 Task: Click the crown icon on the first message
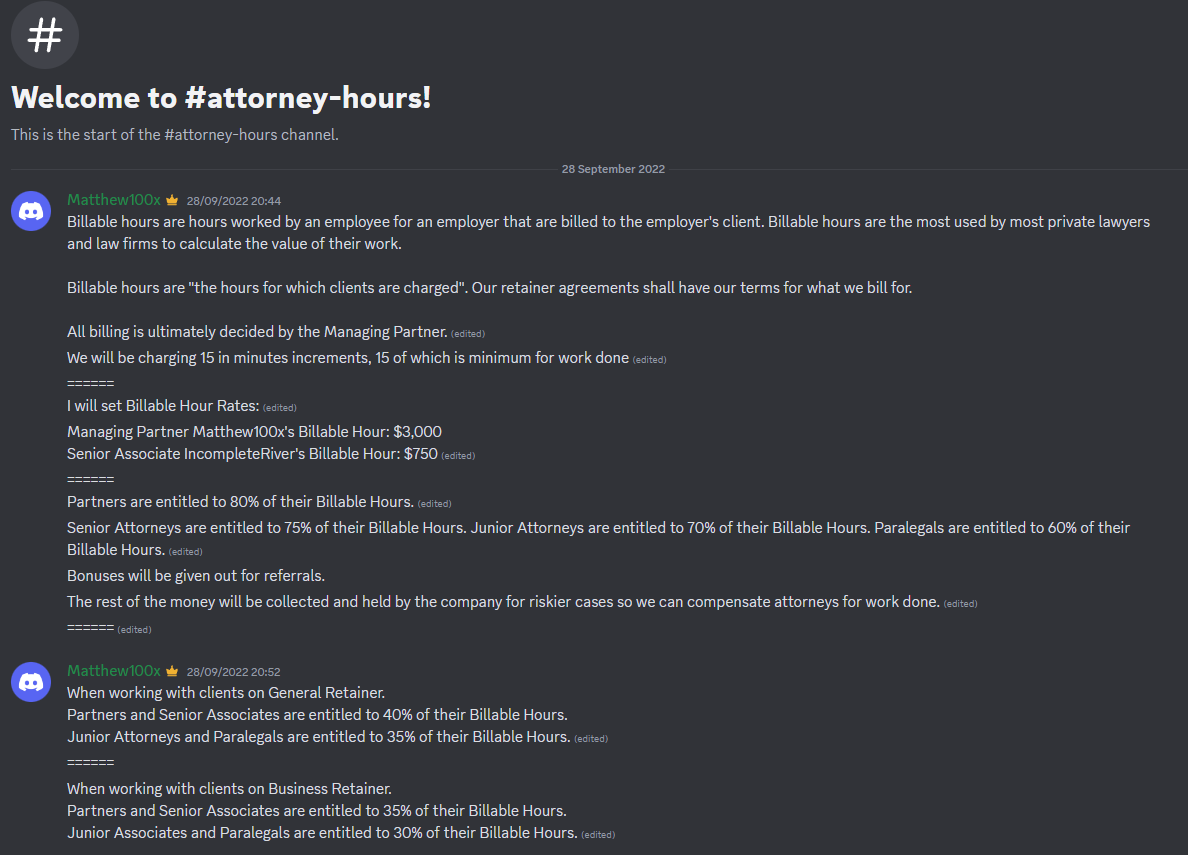pyautogui.click(x=172, y=200)
